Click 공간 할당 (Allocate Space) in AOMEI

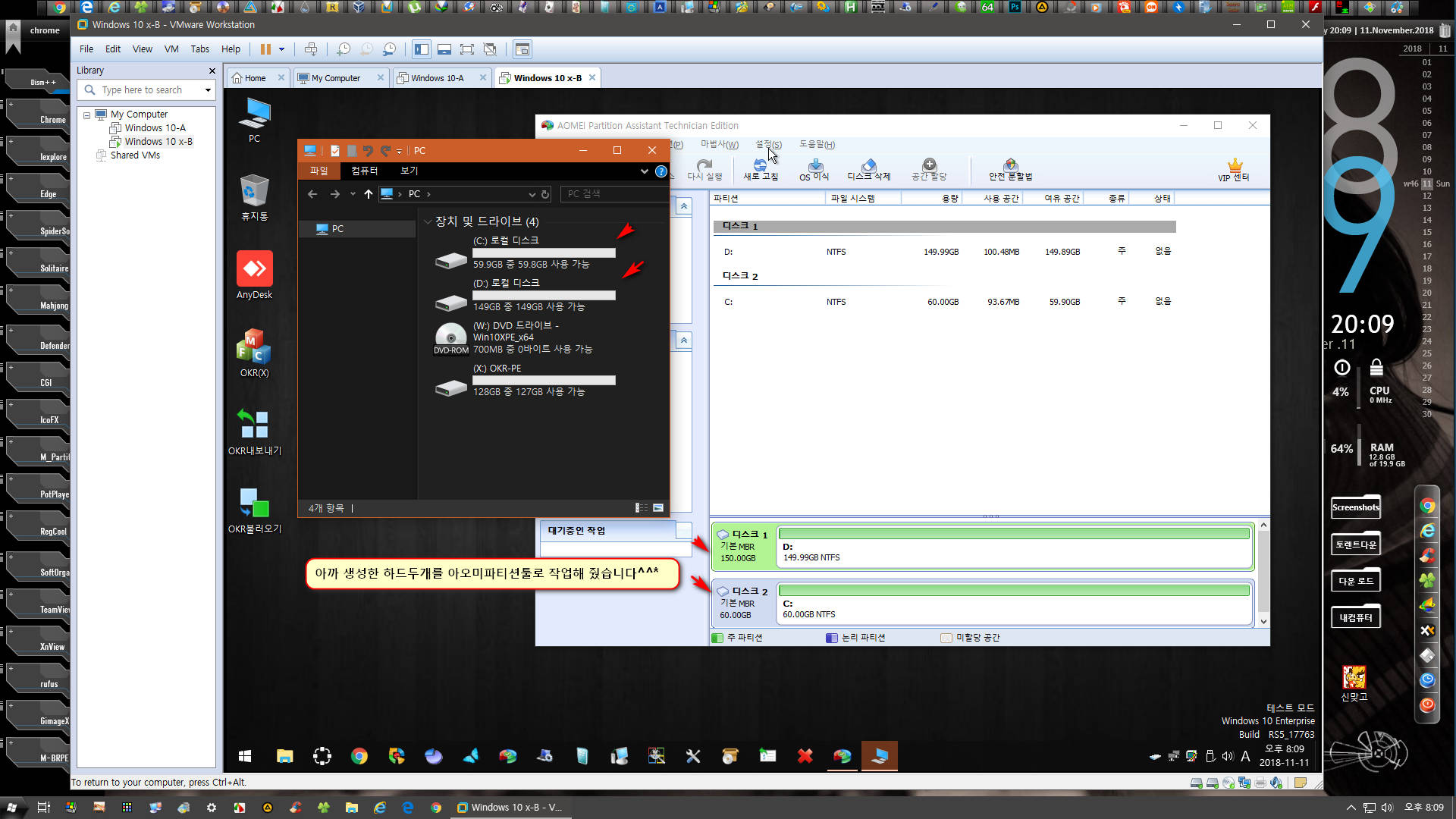(929, 170)
